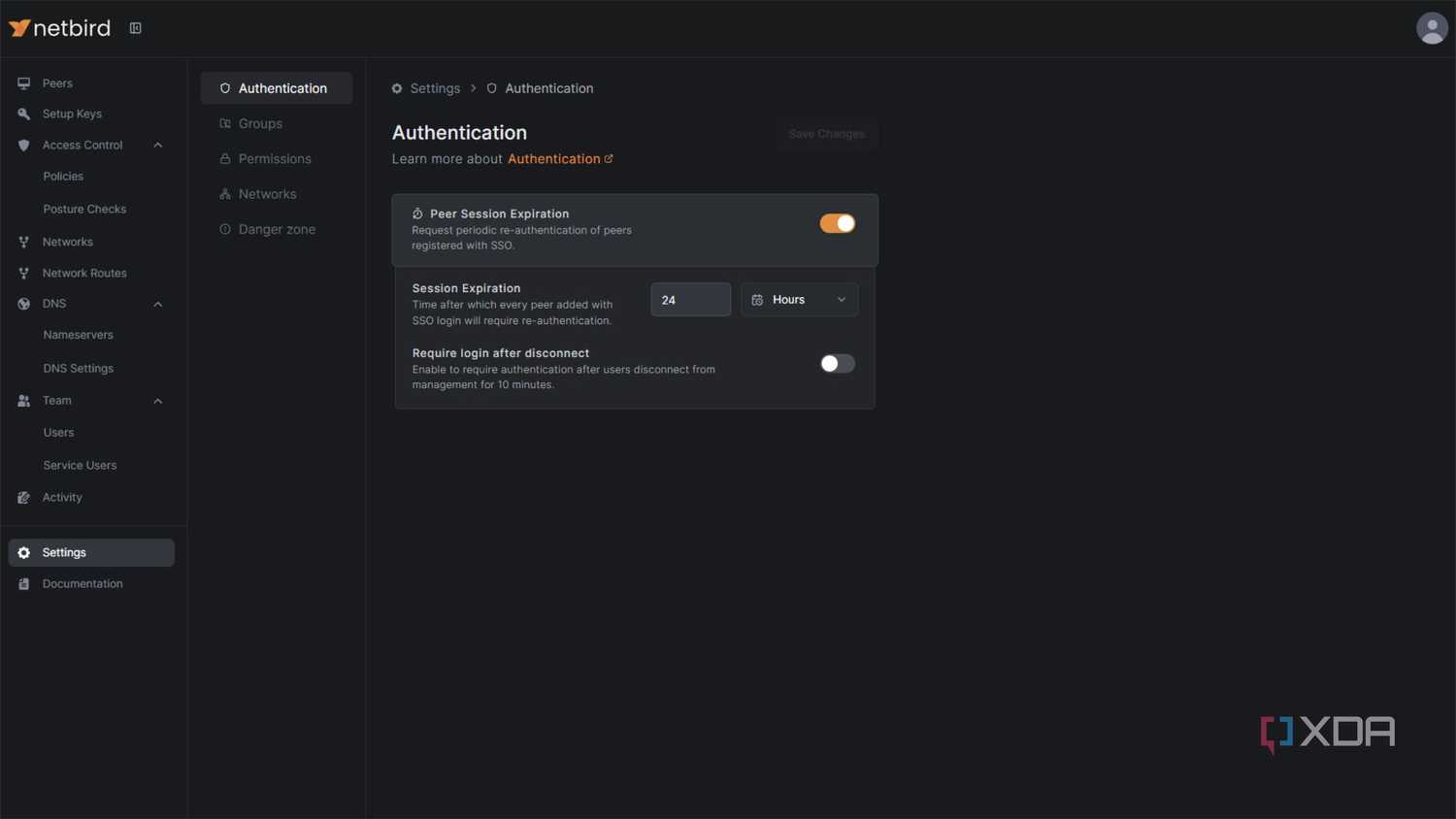This screenshot has height=819, width=1456.
Task: Click the NetBird logo
Action: pyautogui.click(x=59, y=28)
